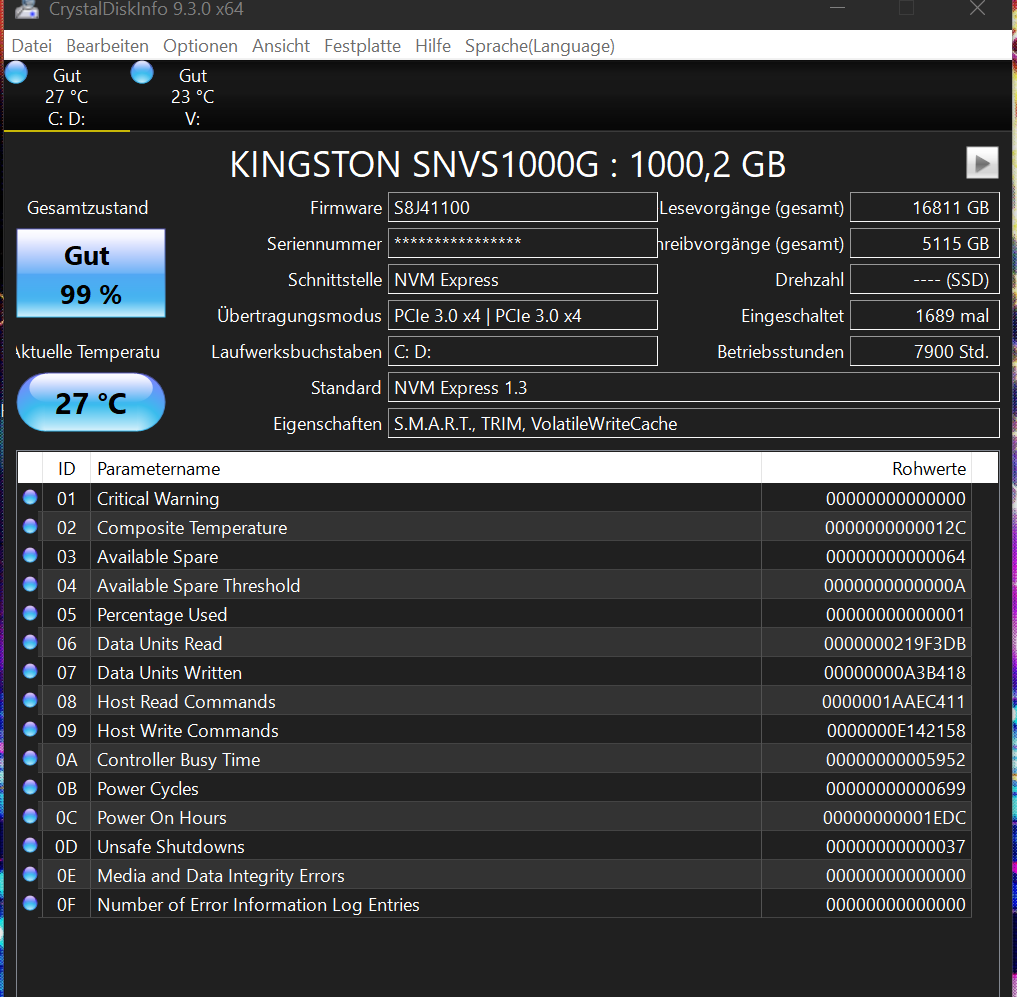Click raw value 0000000E142158
This screenshot has width=1017, height=997.
point(896,730)
